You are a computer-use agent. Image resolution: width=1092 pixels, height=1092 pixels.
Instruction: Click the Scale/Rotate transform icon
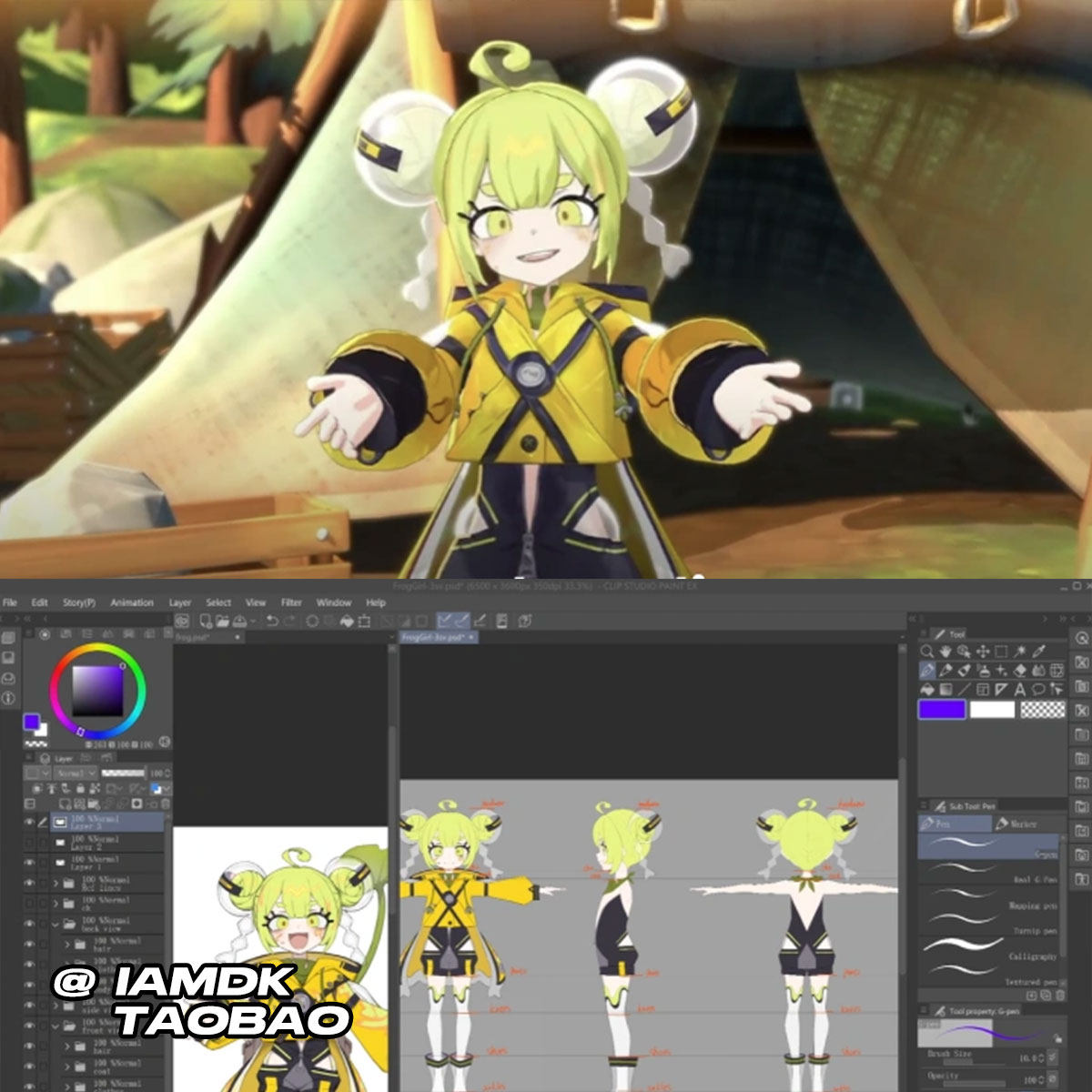(x=364, y=621)
